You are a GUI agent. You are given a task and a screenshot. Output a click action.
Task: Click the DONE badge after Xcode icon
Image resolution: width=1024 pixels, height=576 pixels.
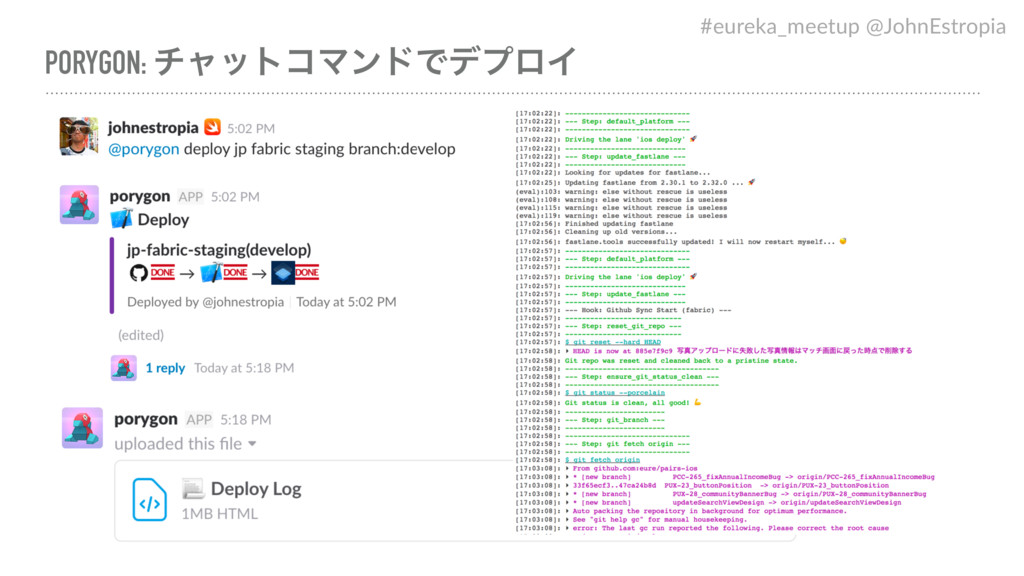pyautogui.click(x=235, y=272)
